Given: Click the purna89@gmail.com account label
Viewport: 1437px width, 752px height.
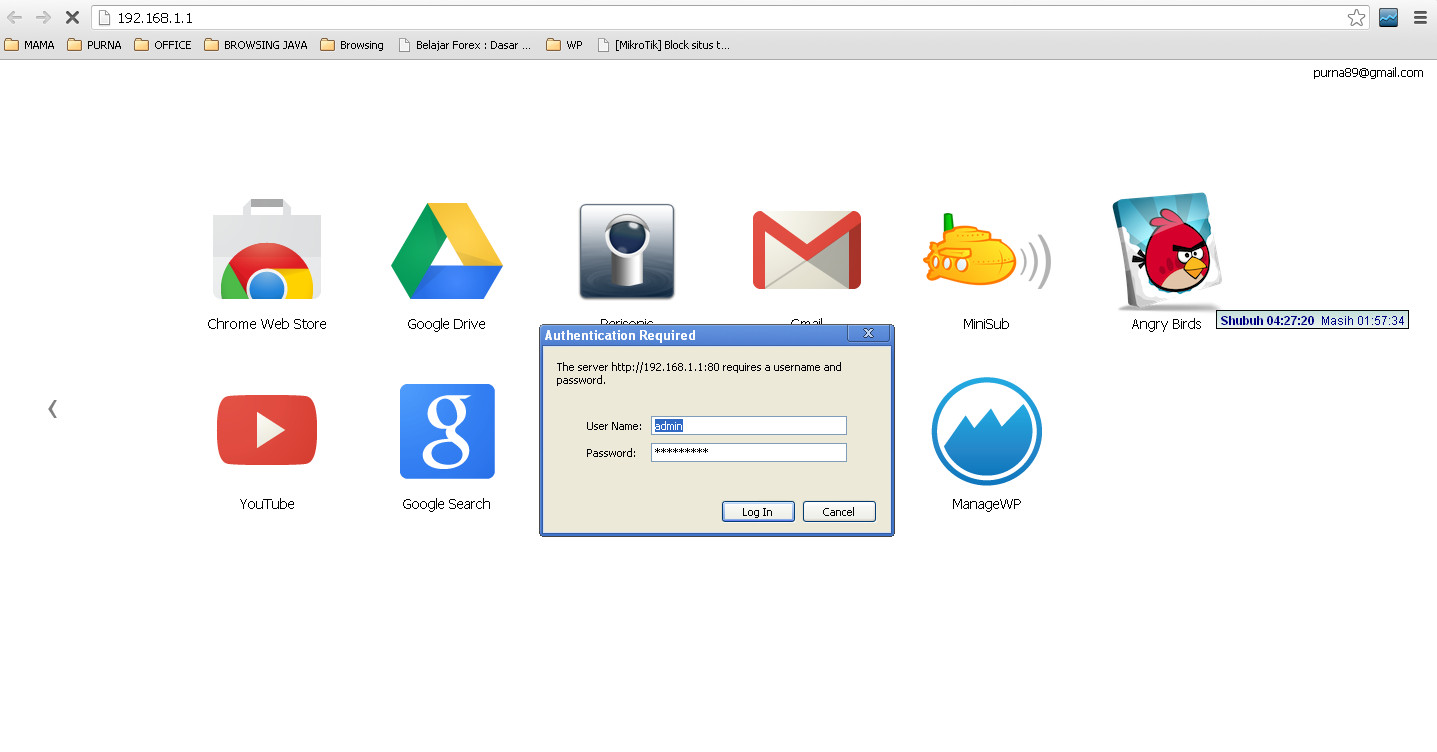Looking at the screenshot, I should (1368, 72).
